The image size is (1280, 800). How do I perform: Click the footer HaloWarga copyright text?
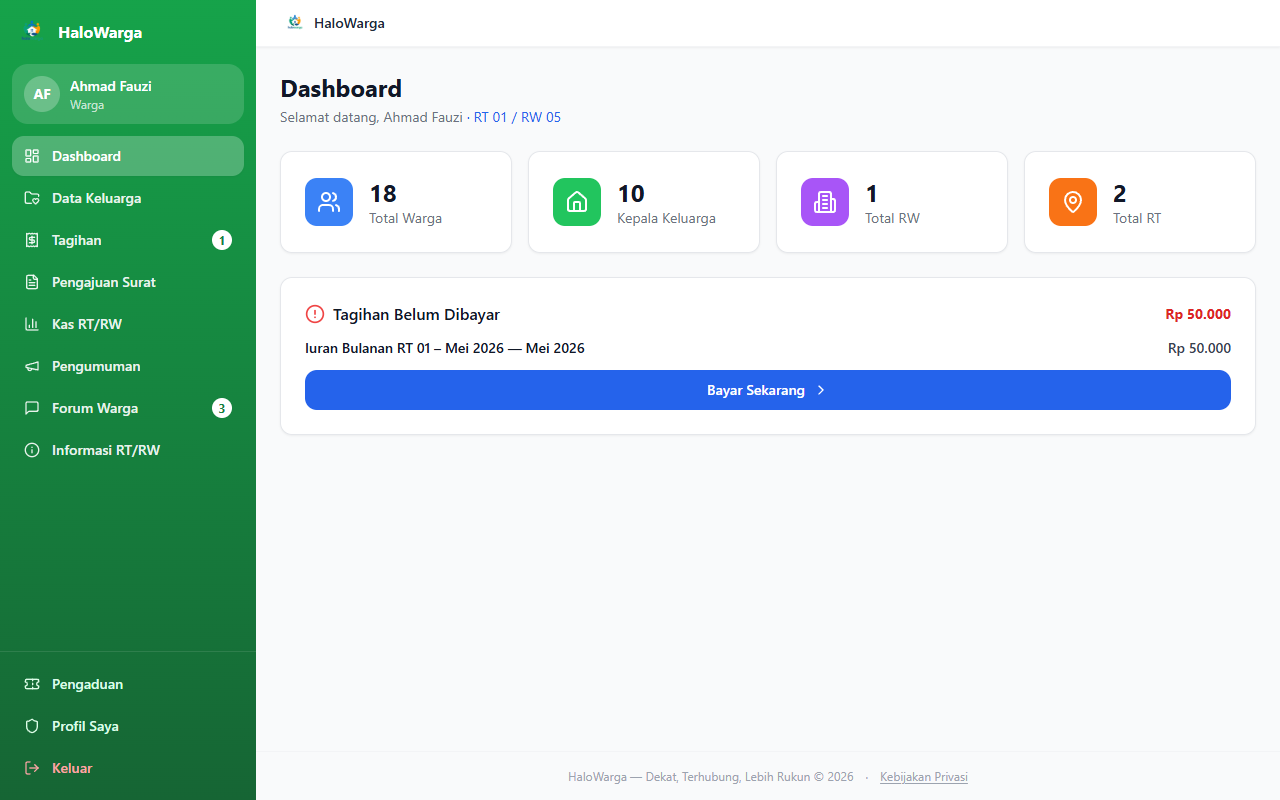click(x=711, y=777)
